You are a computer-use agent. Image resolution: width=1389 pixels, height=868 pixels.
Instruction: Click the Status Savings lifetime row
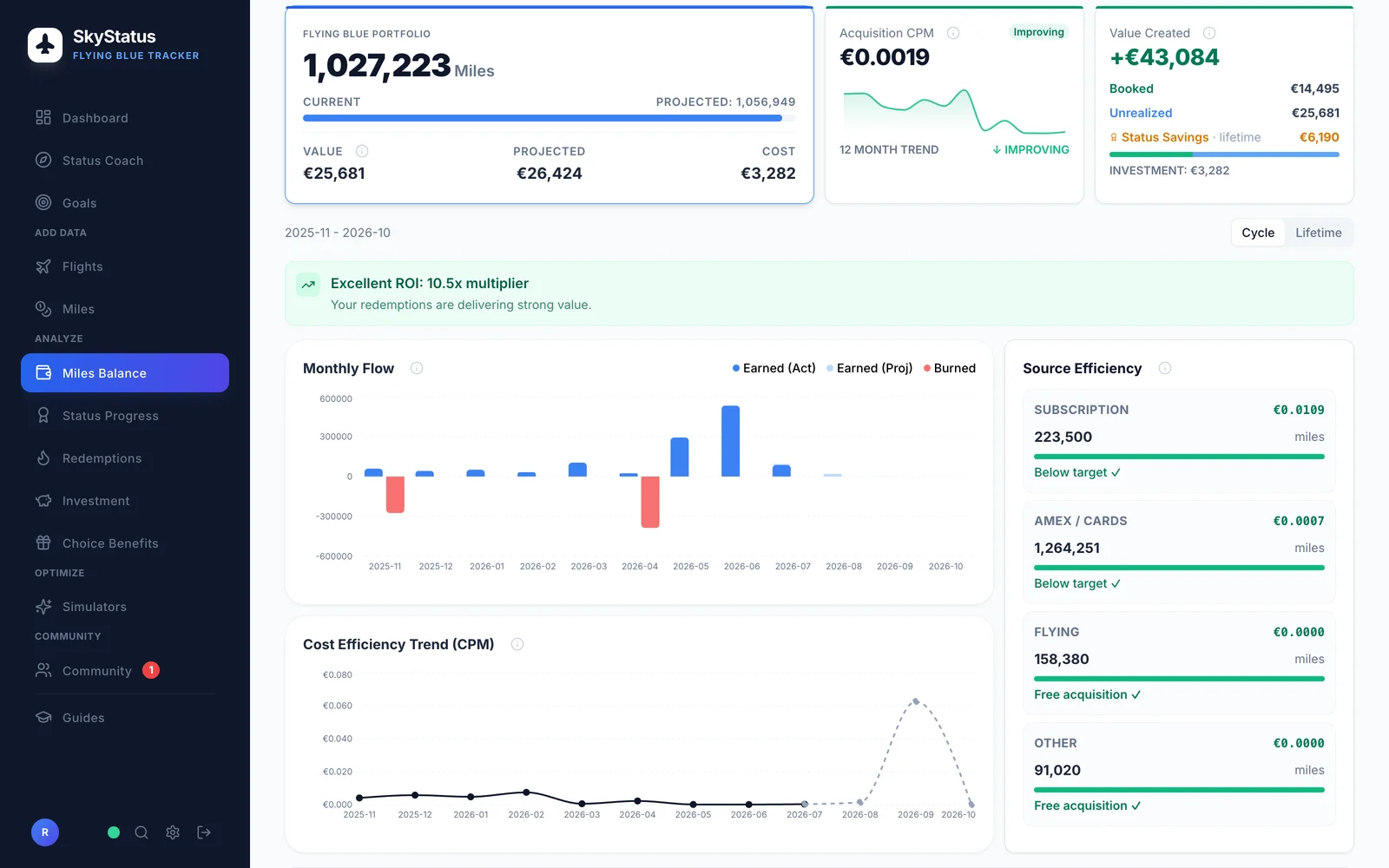tap(1224, 137)
